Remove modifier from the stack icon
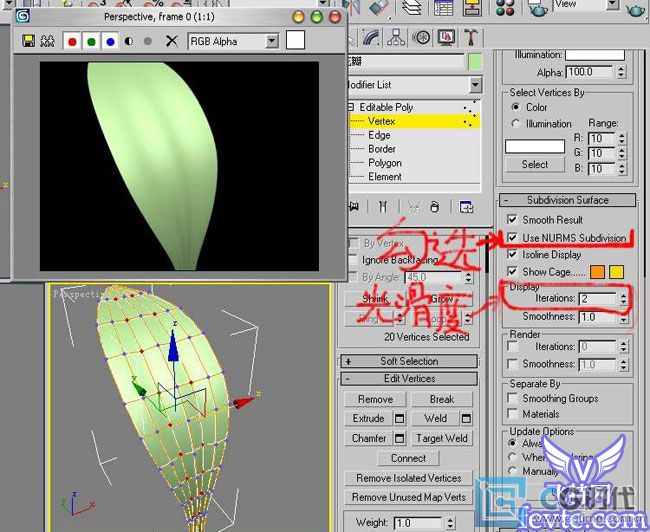The width and height of the screenshot is (650, 532). [x=434, y=206]
